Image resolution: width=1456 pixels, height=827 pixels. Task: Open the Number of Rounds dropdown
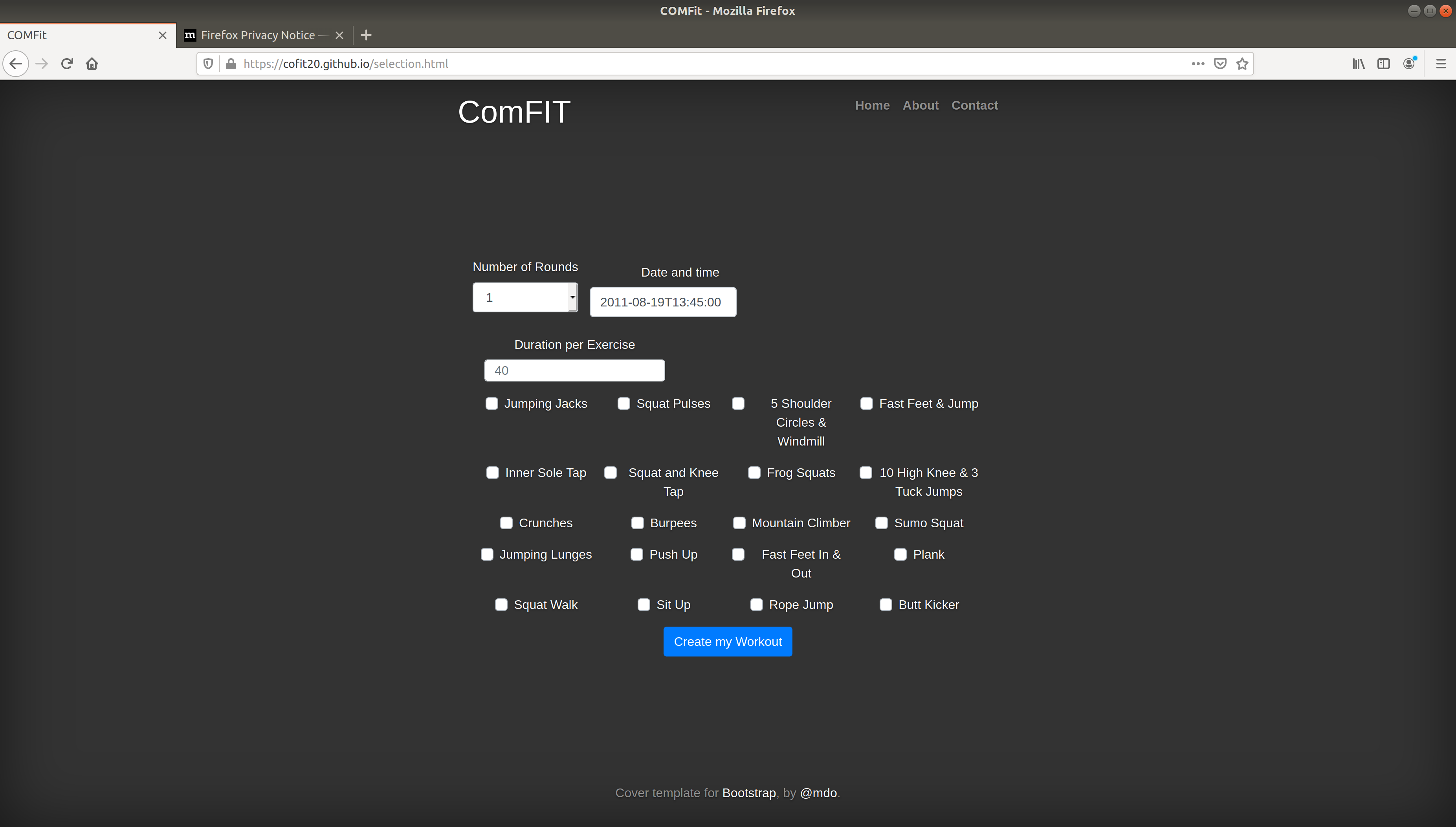525,297
